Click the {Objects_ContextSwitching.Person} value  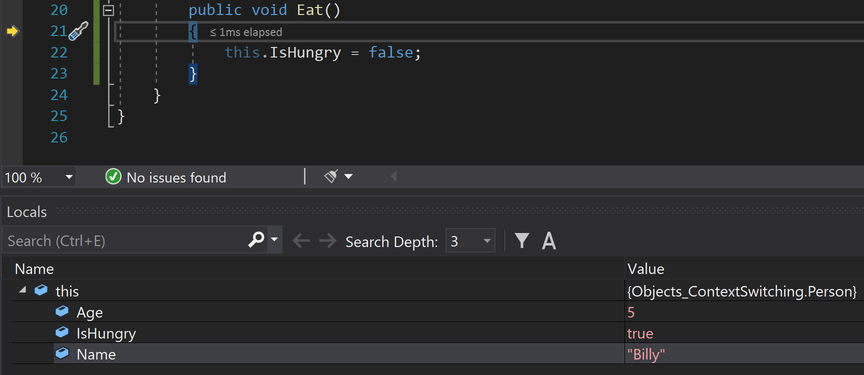point(742,291)
